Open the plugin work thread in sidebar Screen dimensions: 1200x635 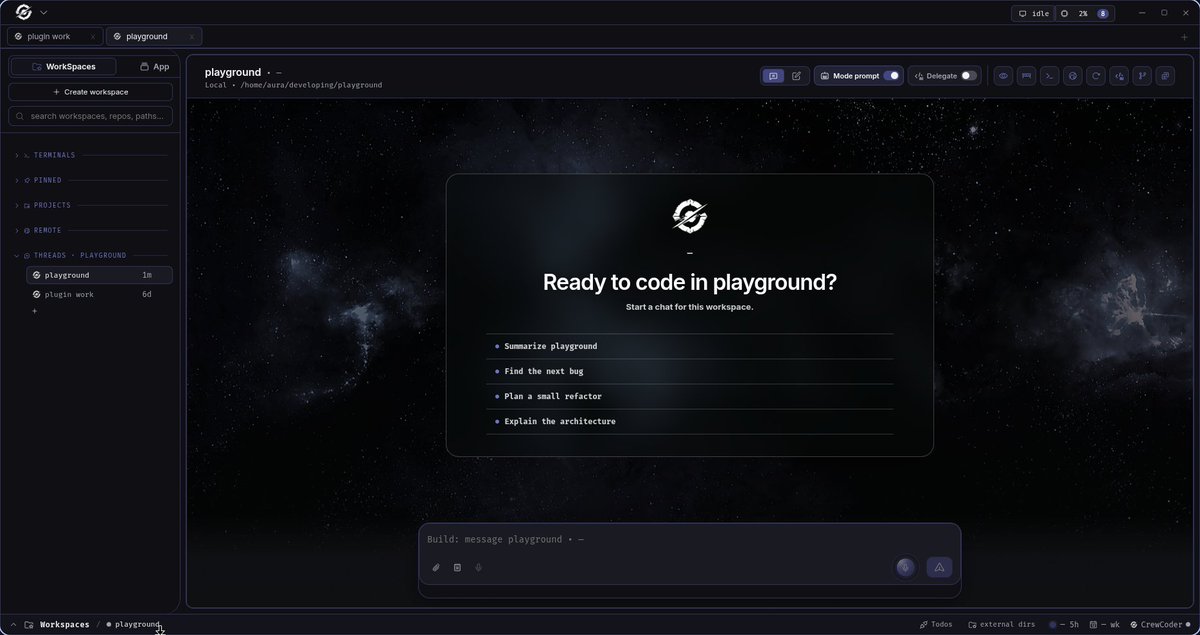[x=99, y=295]
